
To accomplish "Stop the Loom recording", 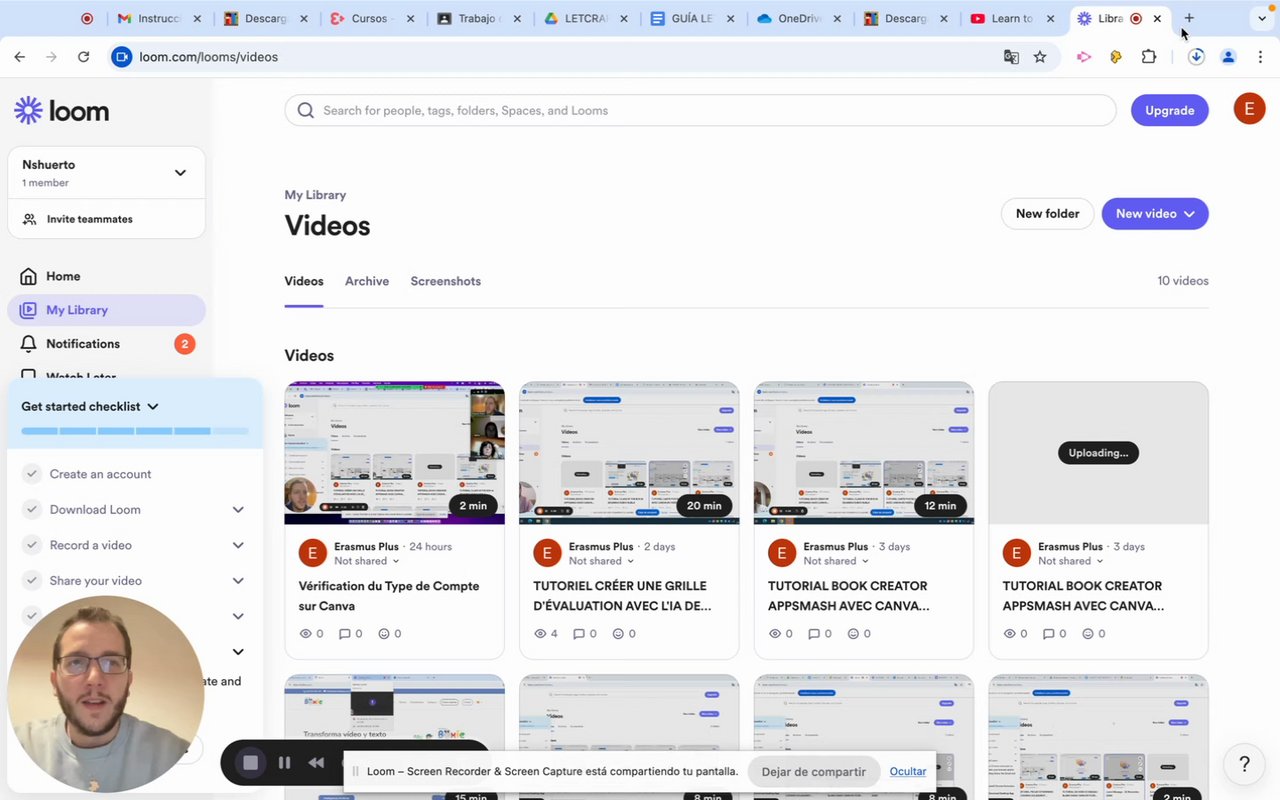I will click(251, 763).
